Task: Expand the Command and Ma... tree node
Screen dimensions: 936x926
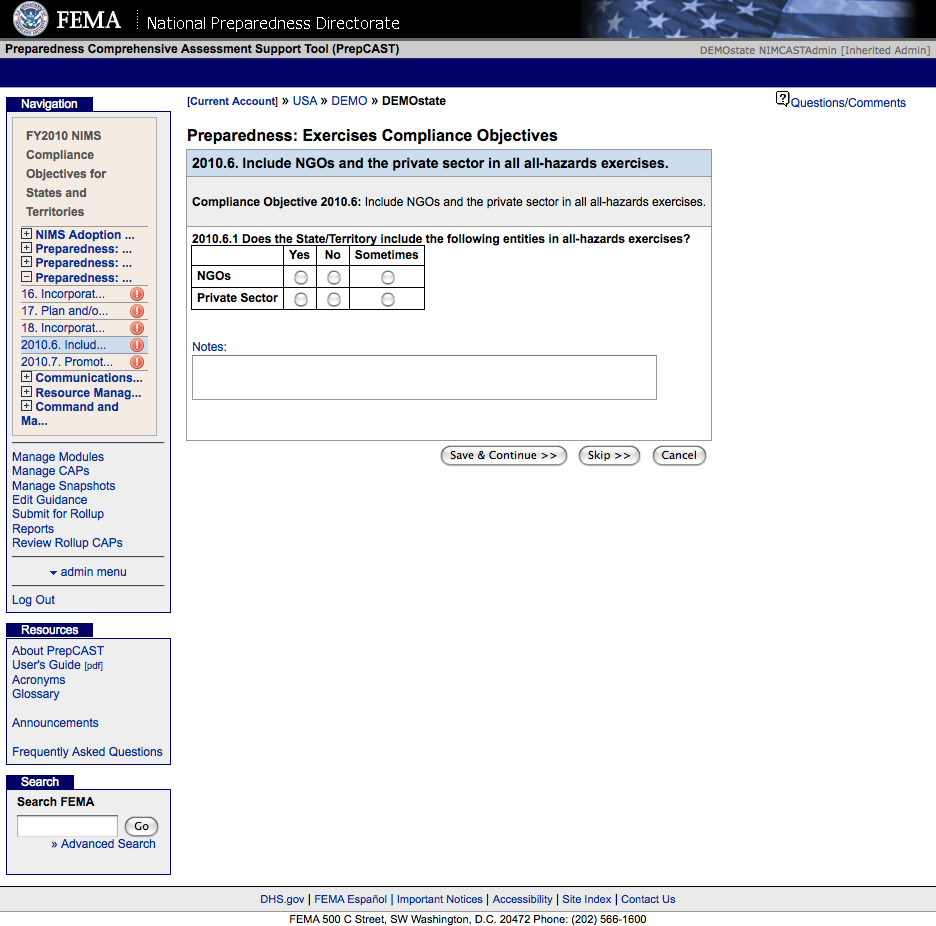Action: [x=26, y=405]
